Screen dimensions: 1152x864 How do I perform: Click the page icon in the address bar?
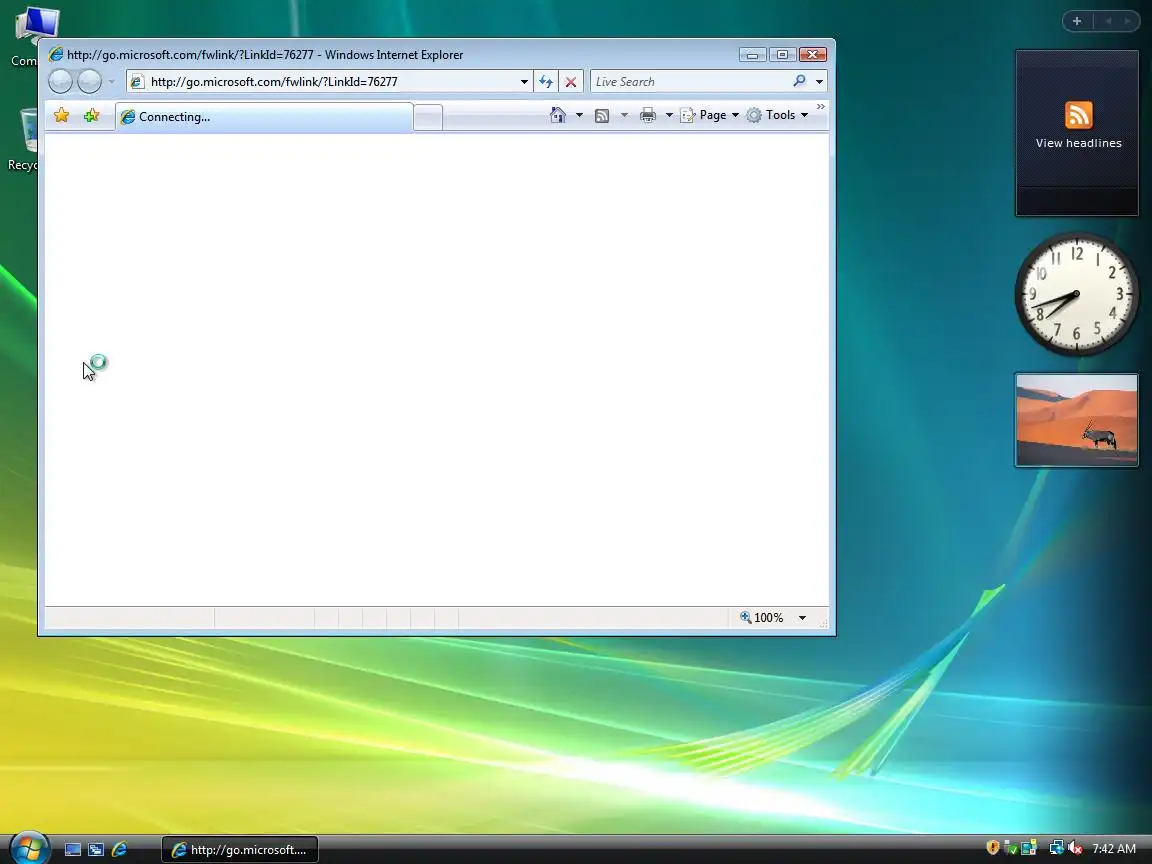137,82
